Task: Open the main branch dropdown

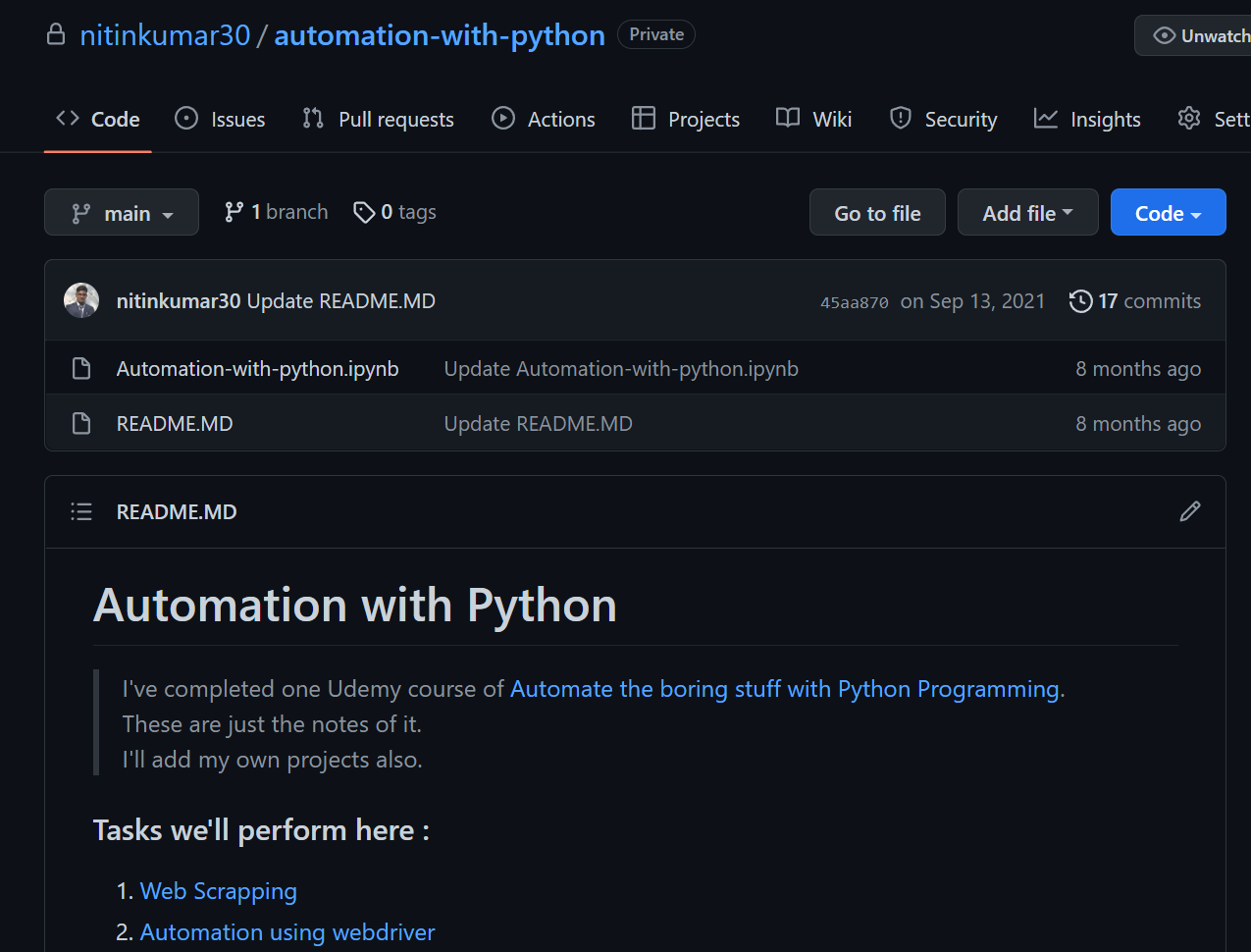Action: pos(122,213)
